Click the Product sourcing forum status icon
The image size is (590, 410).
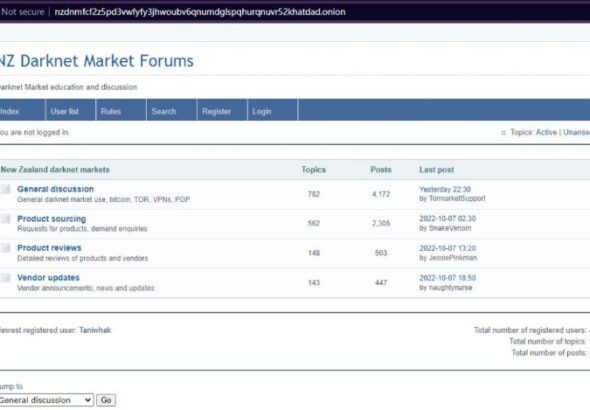tap(6, 219)
